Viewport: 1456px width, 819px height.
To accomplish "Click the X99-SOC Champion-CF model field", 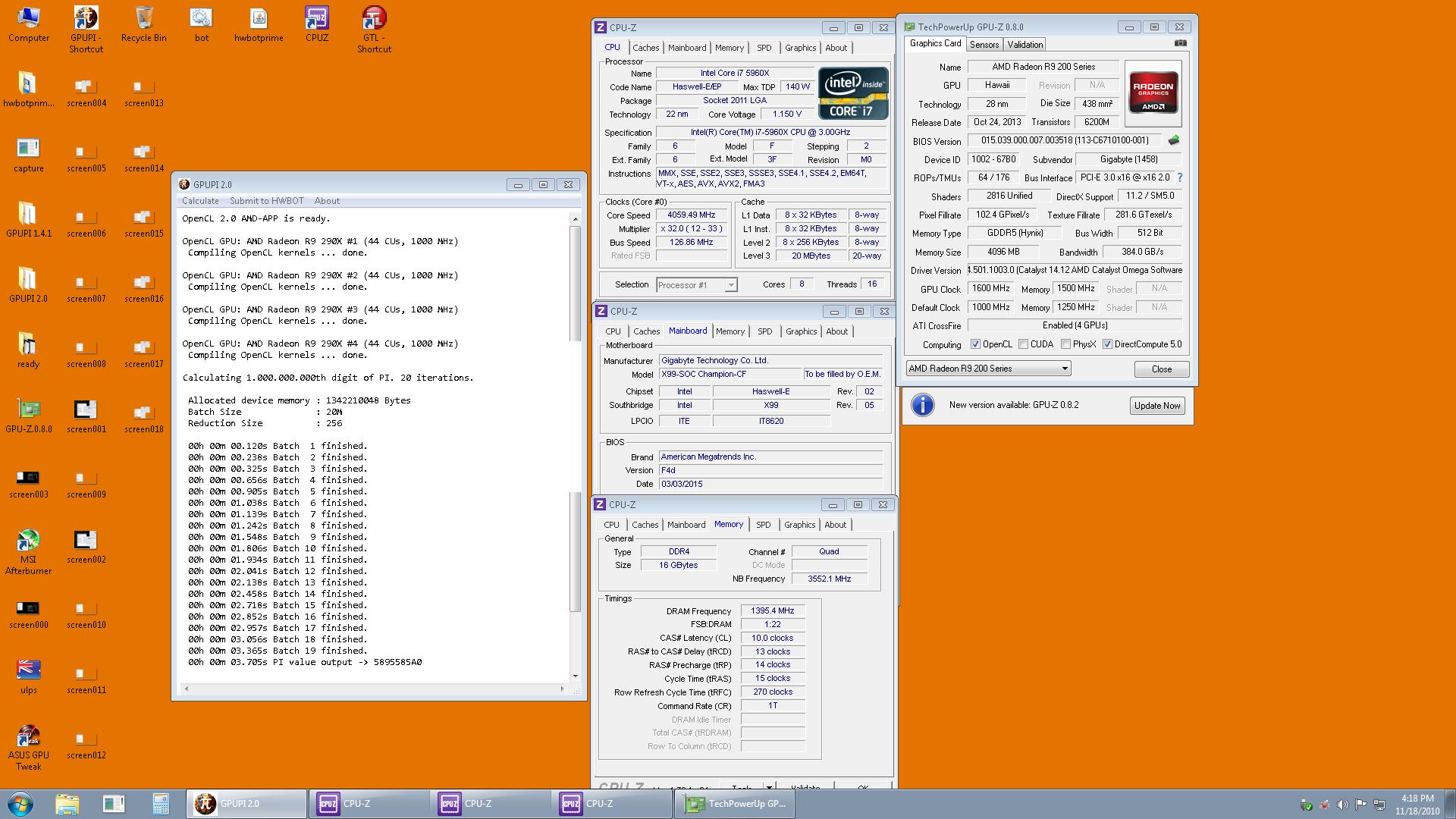I will coord(730,375).
